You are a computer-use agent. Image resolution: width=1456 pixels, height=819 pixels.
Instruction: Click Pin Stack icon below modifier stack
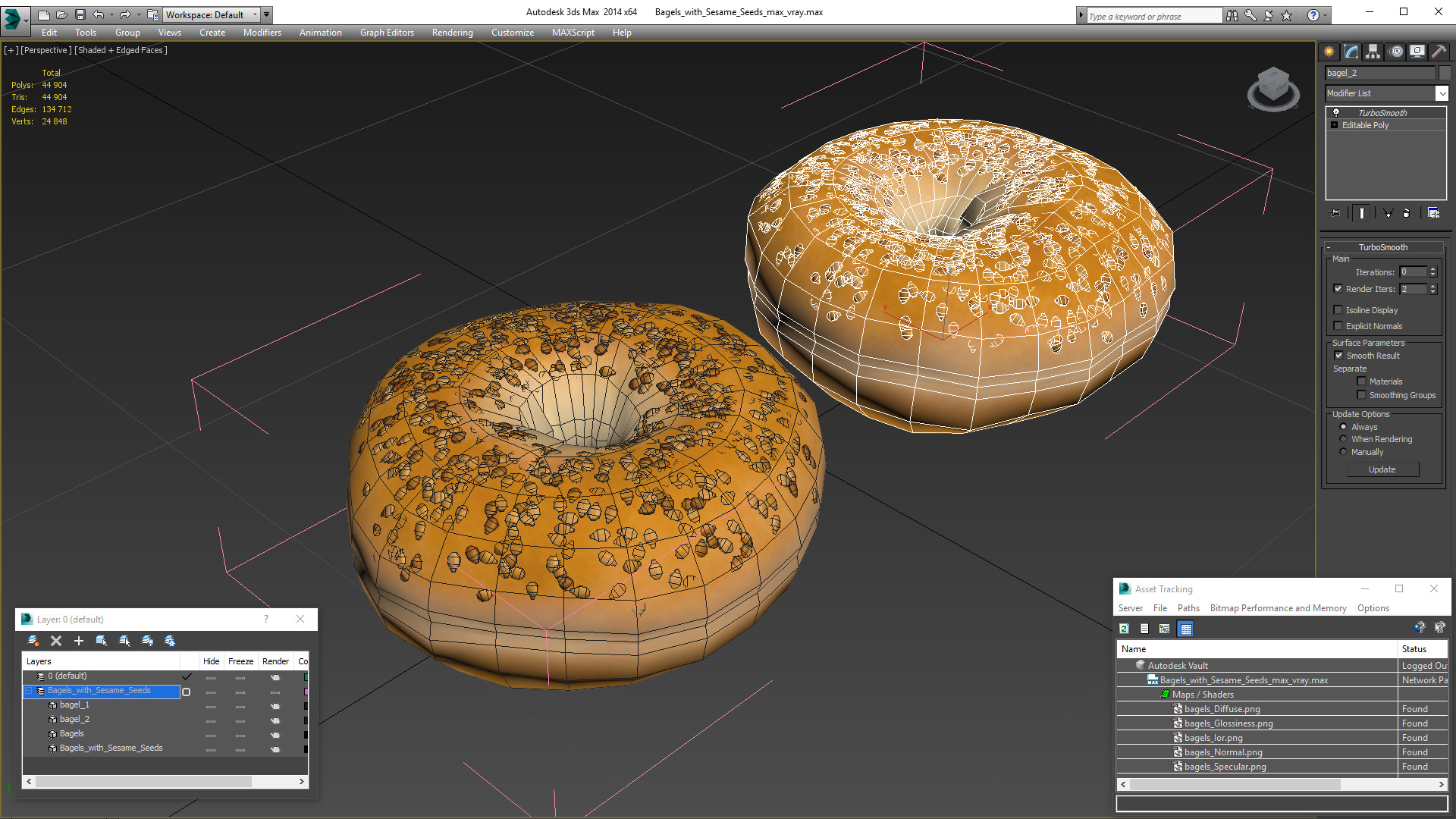coord(1335,213)
